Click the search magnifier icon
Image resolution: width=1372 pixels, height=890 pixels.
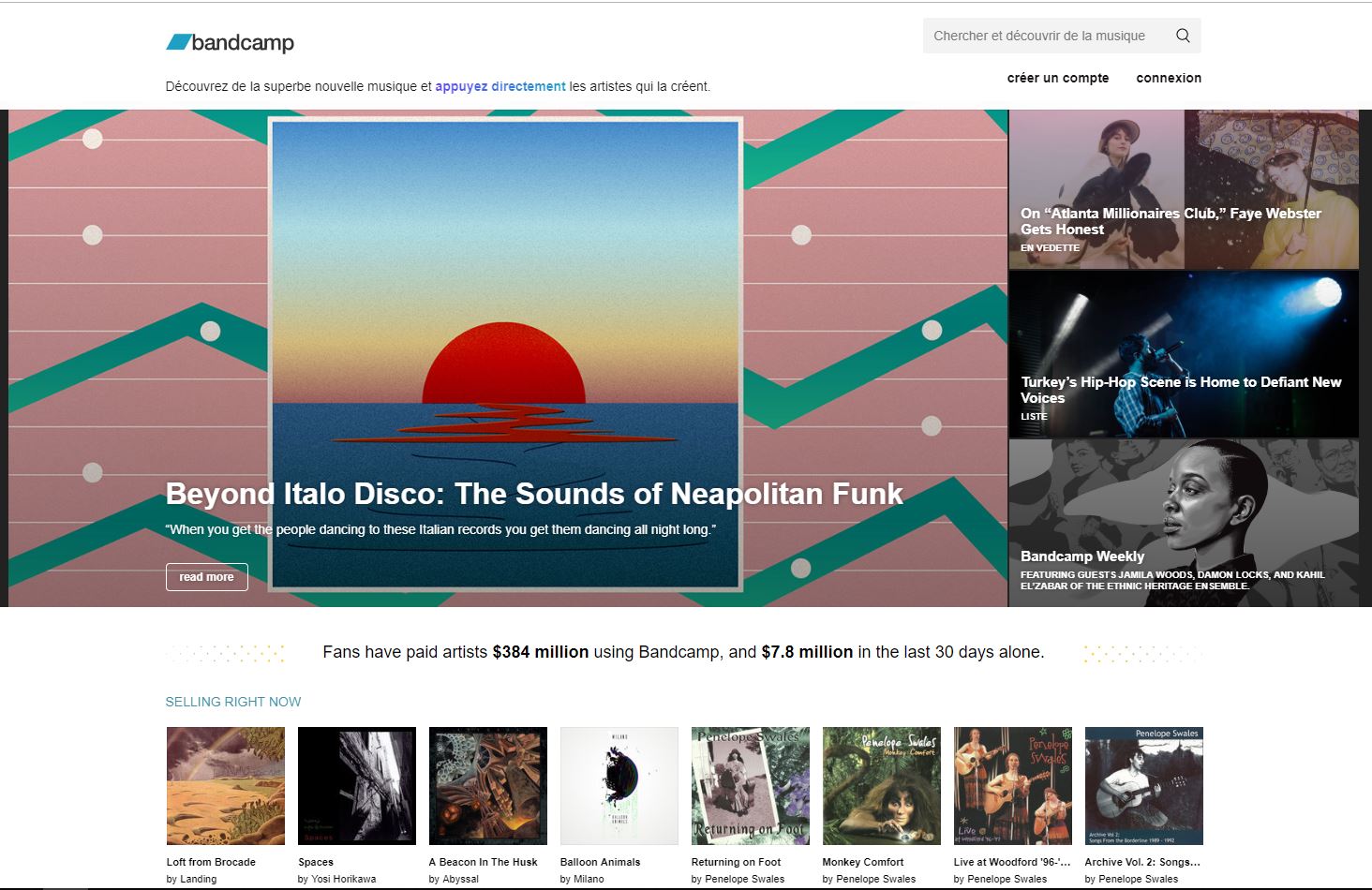point(1183,36)
